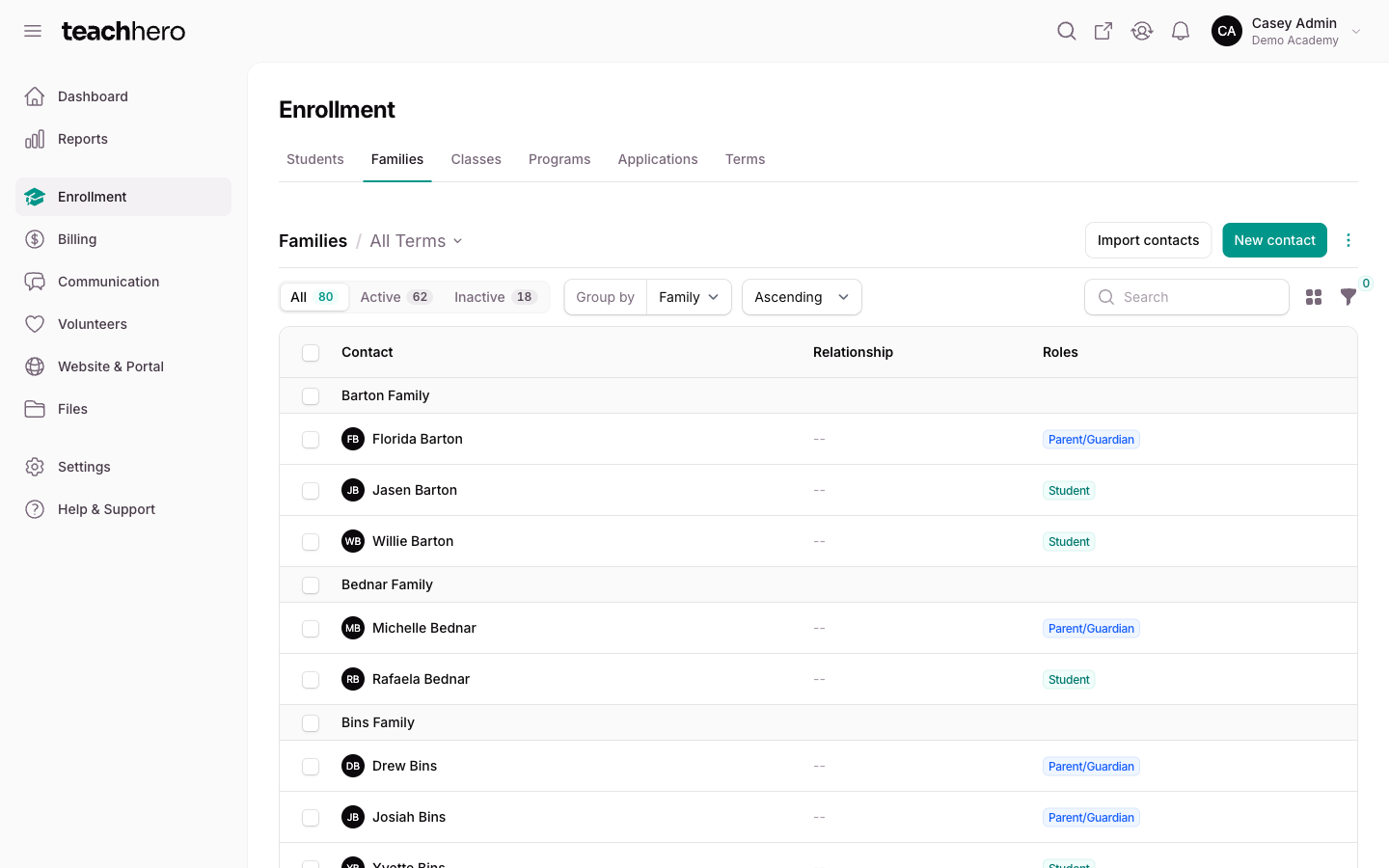Image resolution: width=1389 pixels, height=868 pixels.
Task: Click the Communication chat bubbles icon
Action: pos(35,282)
